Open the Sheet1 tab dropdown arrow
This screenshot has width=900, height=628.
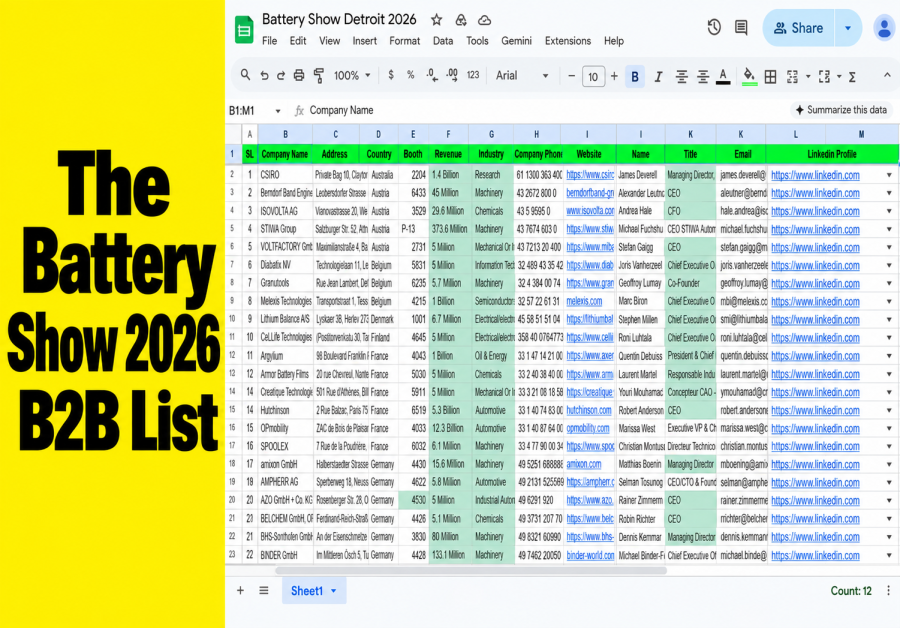(x=333, y=591)
